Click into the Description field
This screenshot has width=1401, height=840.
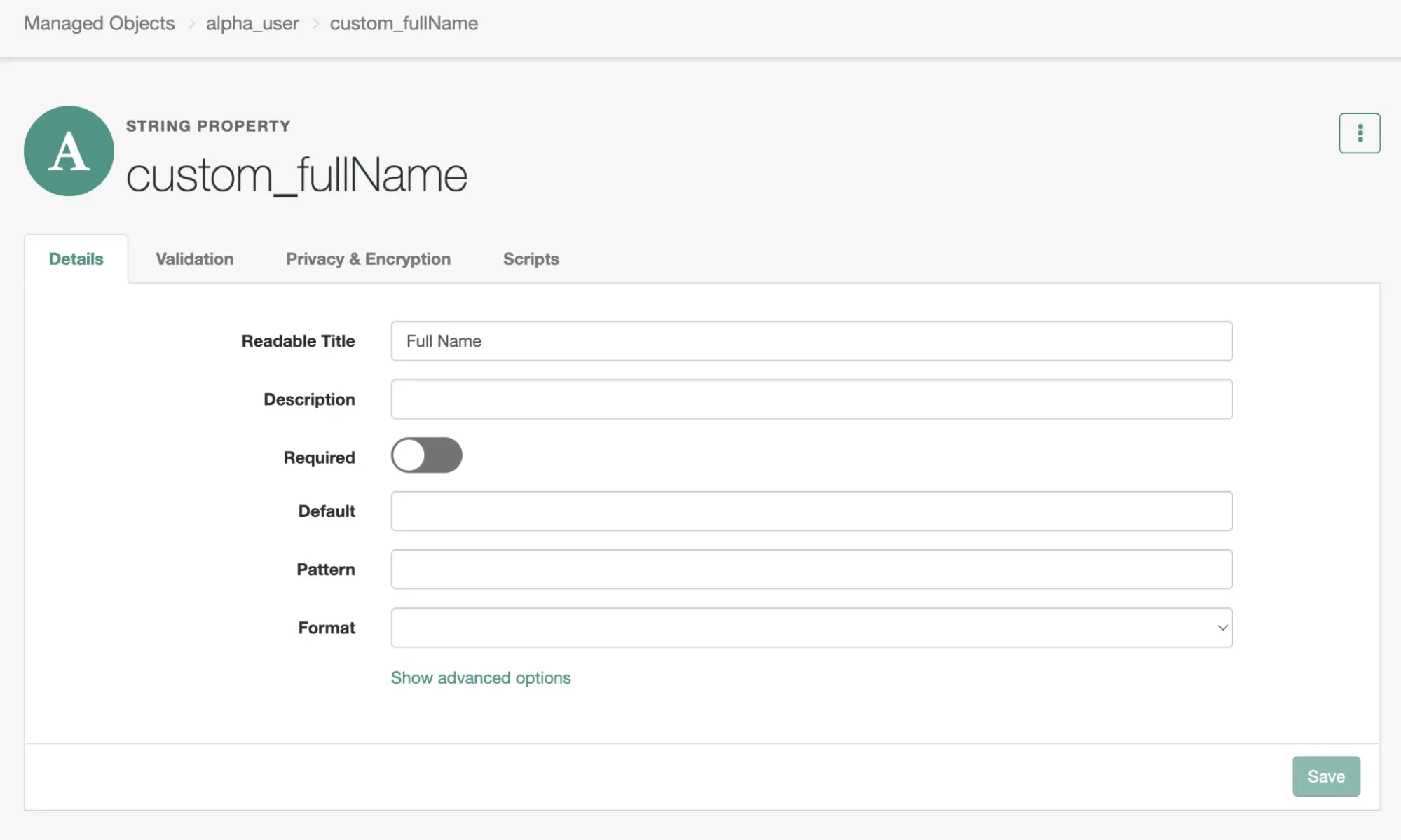(812, 399)
